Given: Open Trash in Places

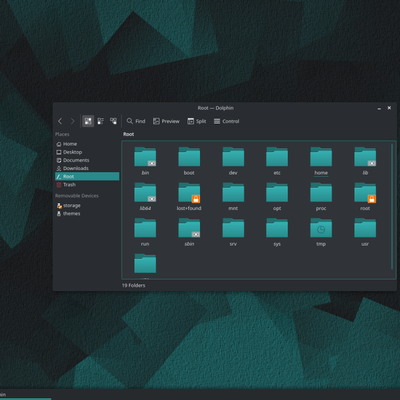Looking at the screenshot, I should 87,185.
